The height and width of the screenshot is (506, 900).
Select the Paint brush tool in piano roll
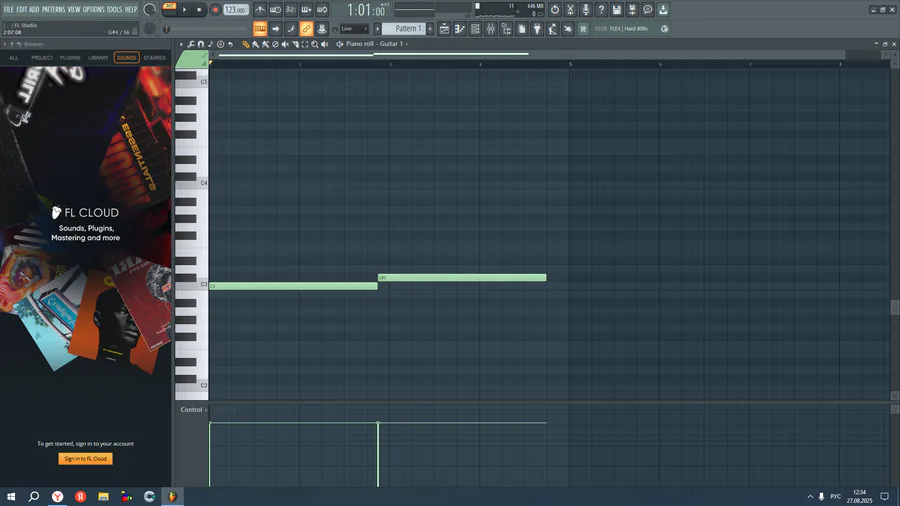point(255,44)
